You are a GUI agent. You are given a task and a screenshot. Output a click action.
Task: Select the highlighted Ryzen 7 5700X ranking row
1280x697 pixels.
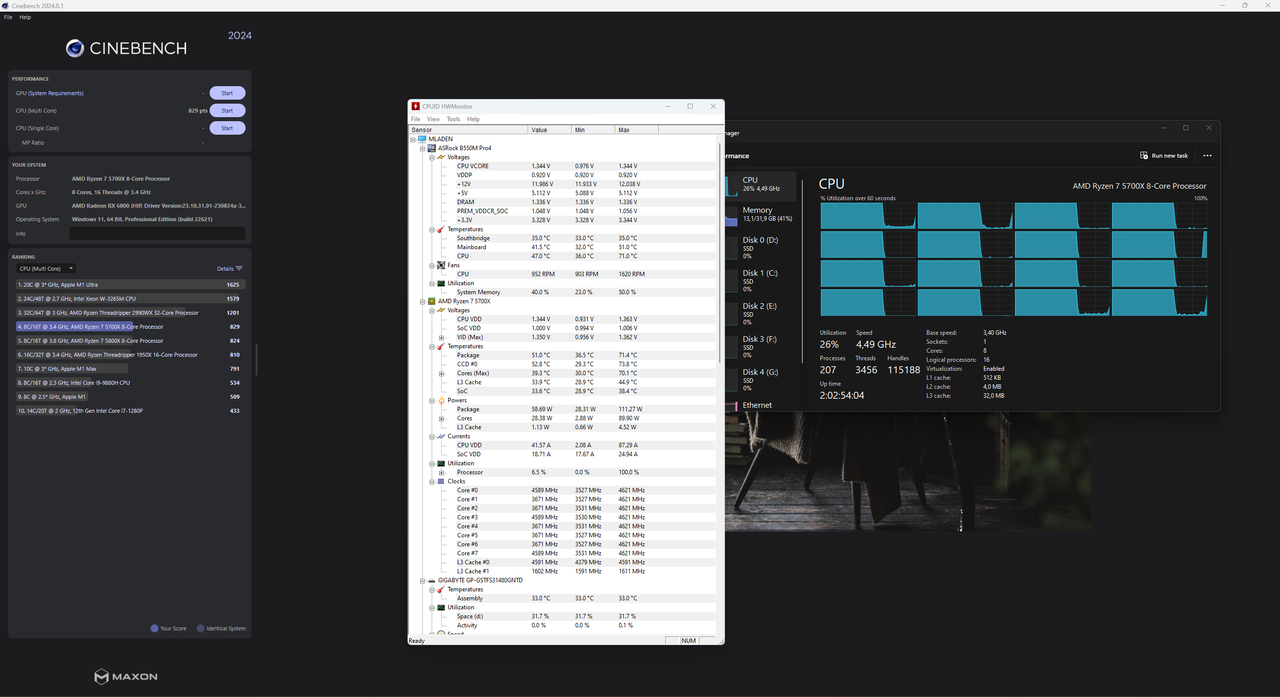[129, 327]
